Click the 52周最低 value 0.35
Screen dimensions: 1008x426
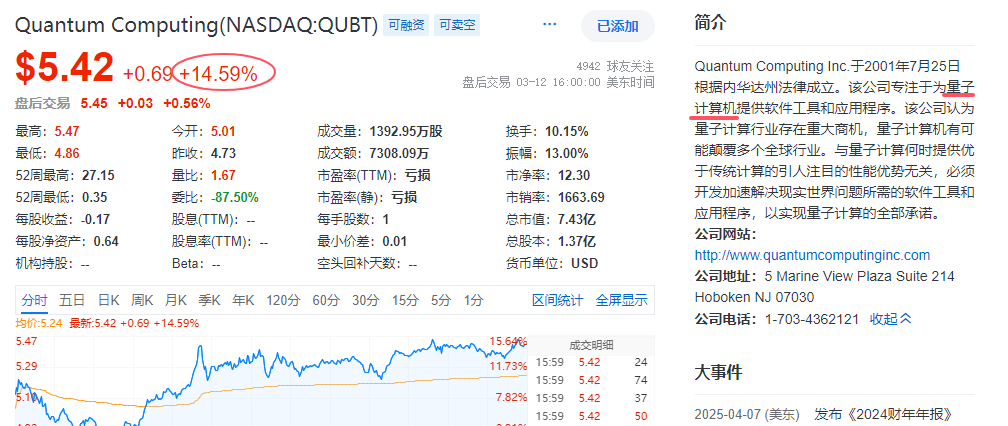94,197
